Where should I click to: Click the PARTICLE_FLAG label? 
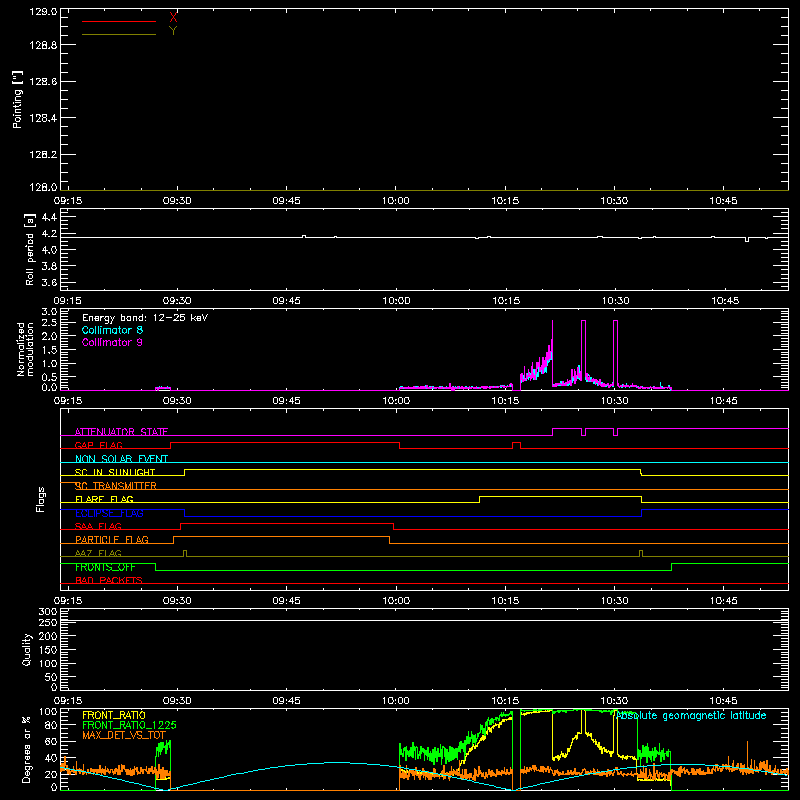(x=112, y=540)
